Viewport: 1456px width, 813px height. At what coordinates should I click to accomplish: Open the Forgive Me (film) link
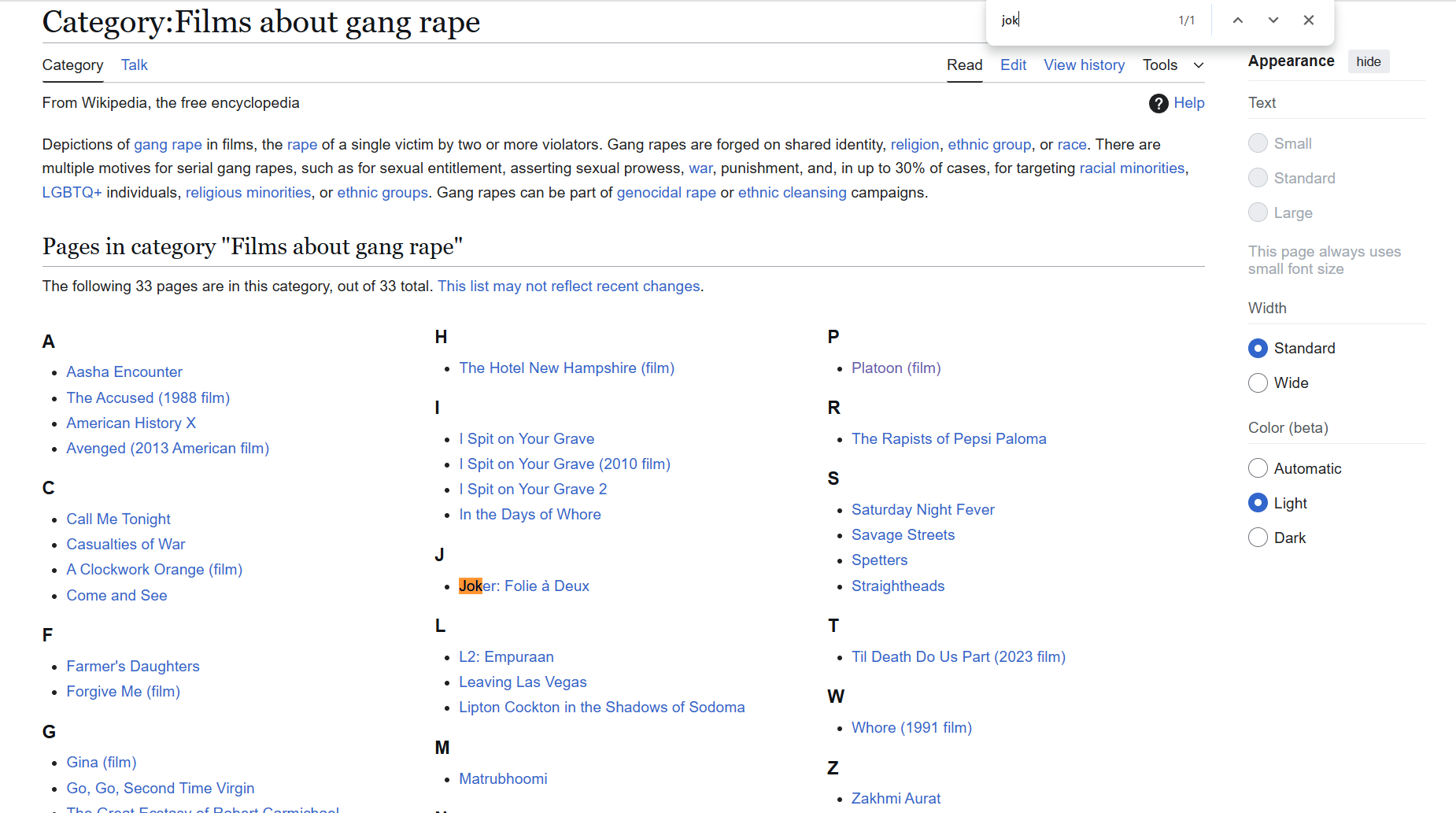click(123, 692)
